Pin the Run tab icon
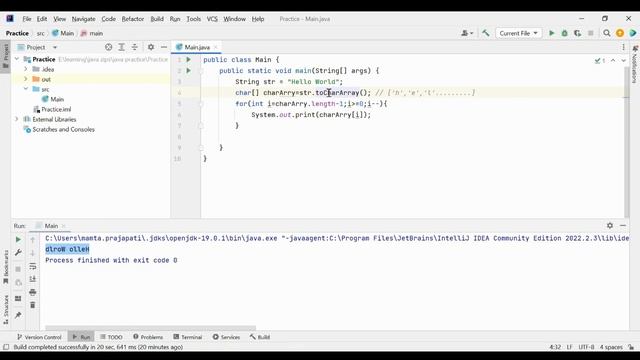640x360 pixels. click(x=18, y=315)
